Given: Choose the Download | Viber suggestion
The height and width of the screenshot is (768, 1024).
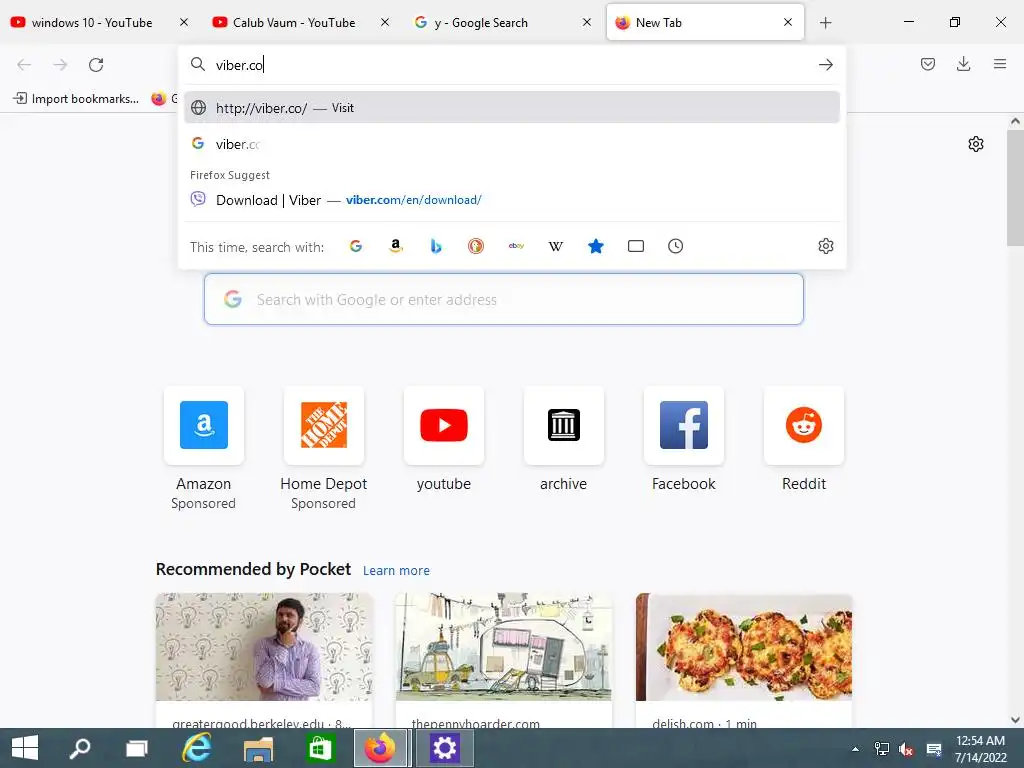Looking at the screenshot, I should point(512,200).
